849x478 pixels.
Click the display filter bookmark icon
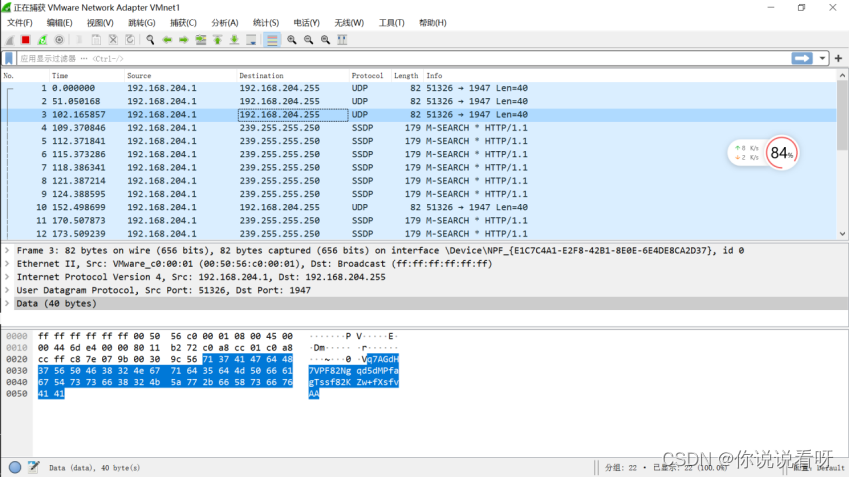coord(9,58)
